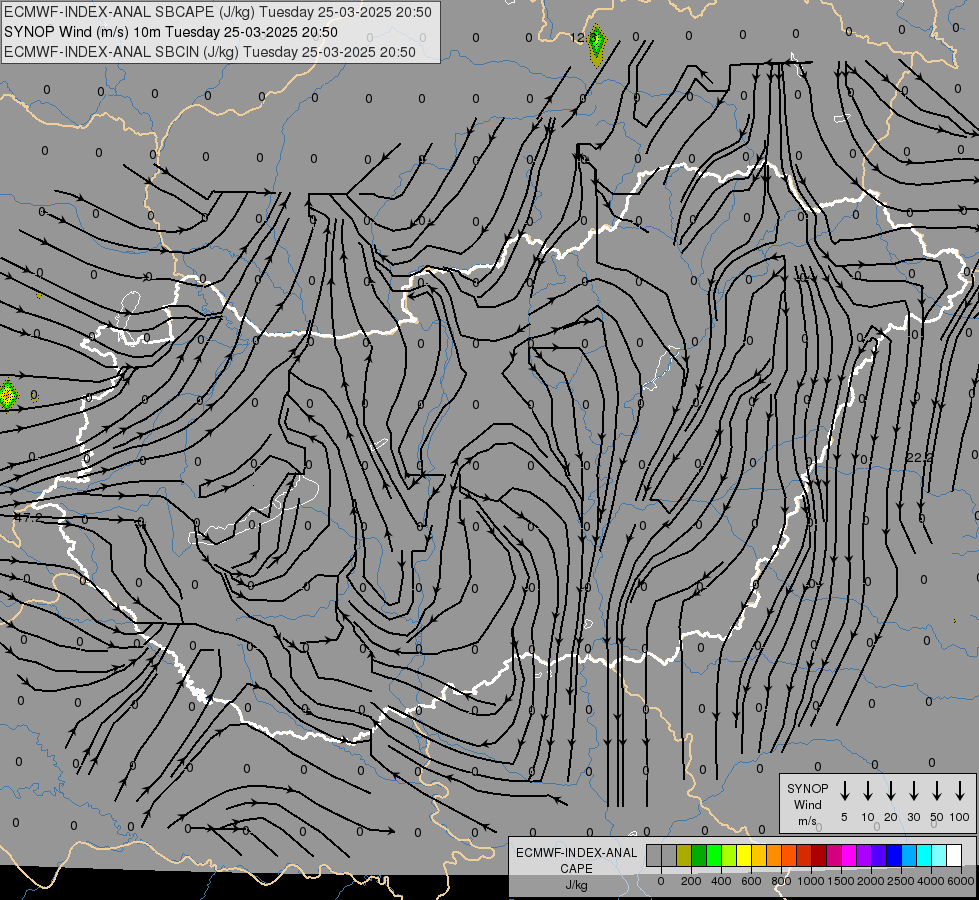Viewport: 979px width, 900px height.
Task: Click the 600 tick label on color scale
Action: (x=751, y=881)
